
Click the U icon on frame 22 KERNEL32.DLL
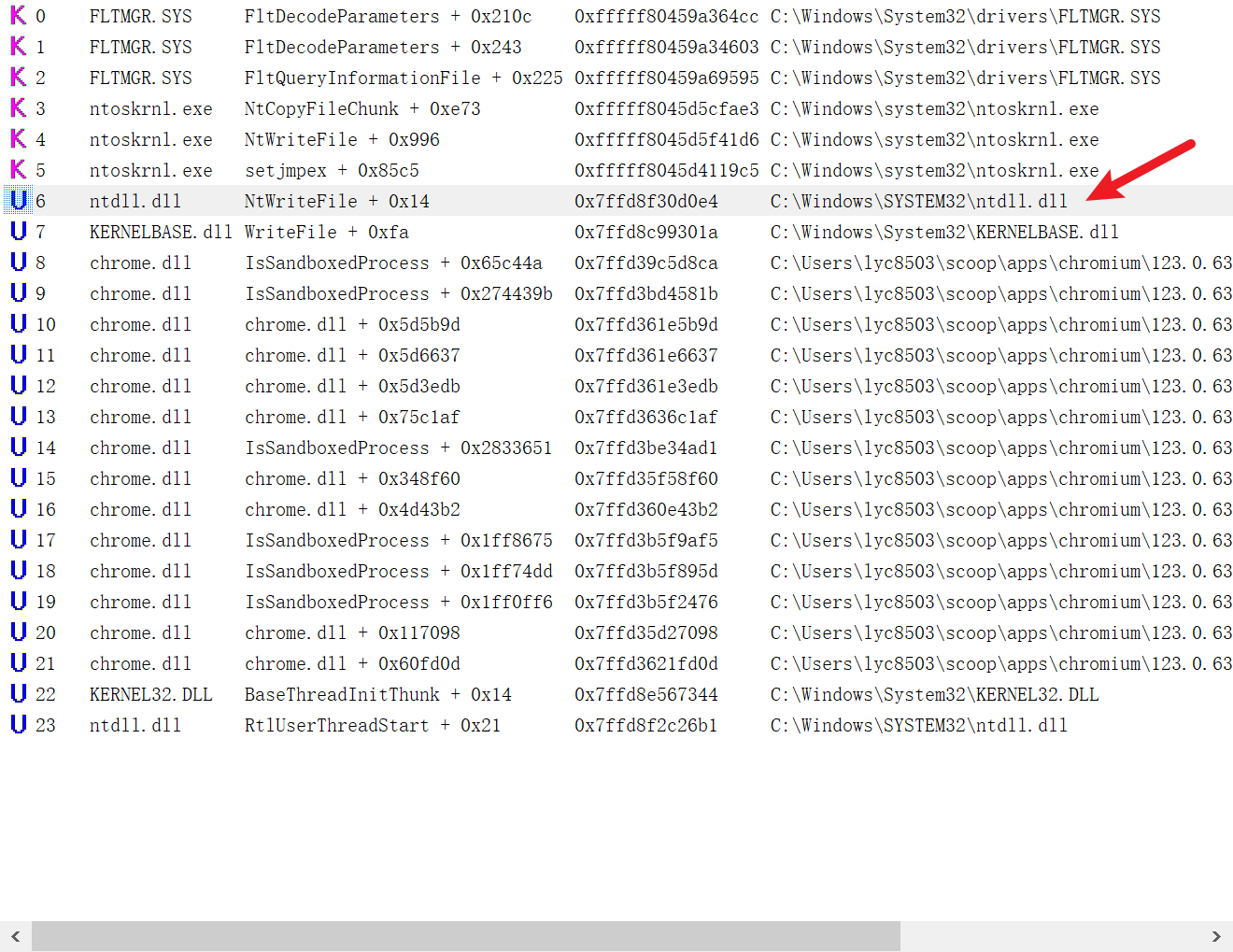pyautogui.click(x=19, y=693)
